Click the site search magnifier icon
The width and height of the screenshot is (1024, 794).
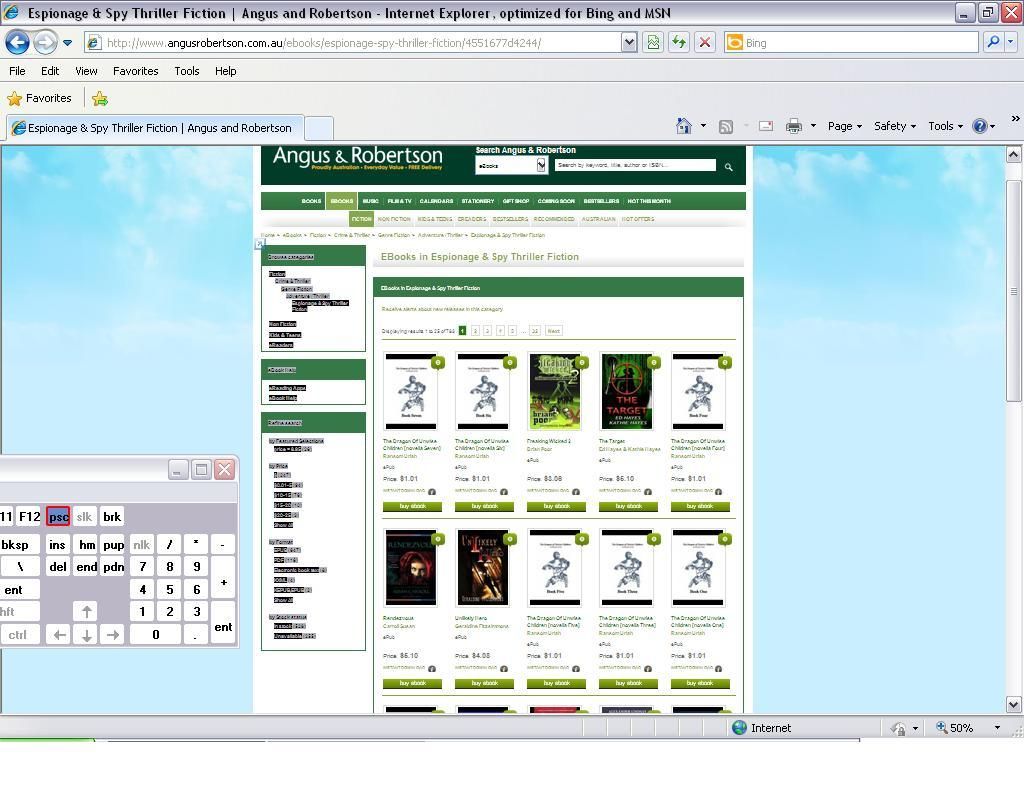[728, 167]
